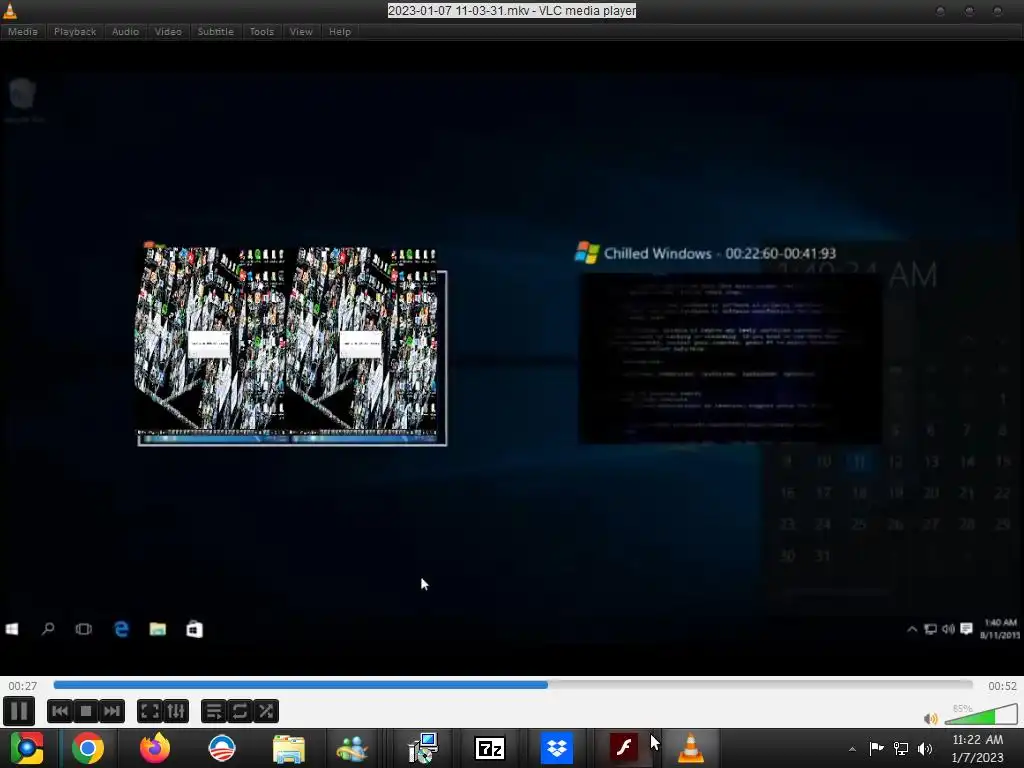Click the VLC cone title icon
This screenshot has width=1024, height=768.
tap(10, 10)
